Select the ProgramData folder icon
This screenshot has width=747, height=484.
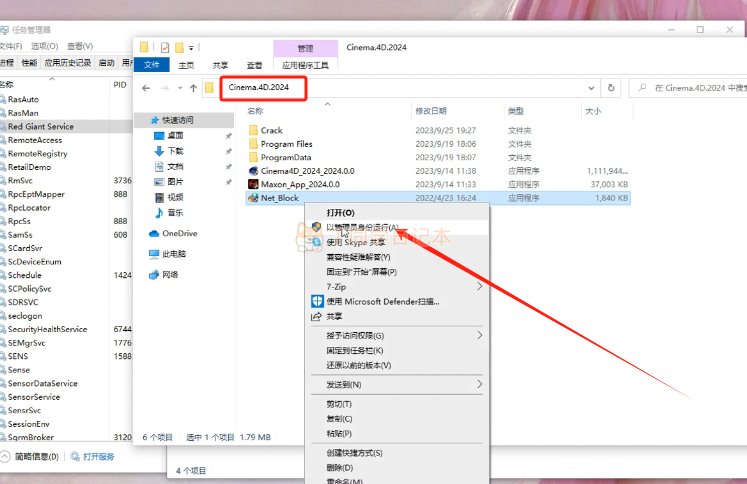253,157
